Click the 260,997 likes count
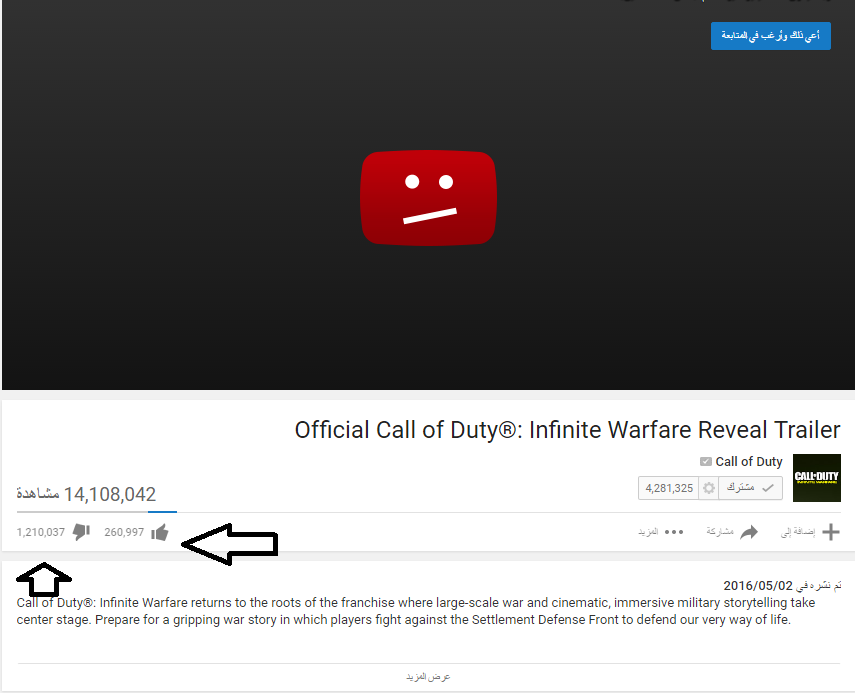Image resolution: width=855 pixels, height=693 pixels. [124, 532]
